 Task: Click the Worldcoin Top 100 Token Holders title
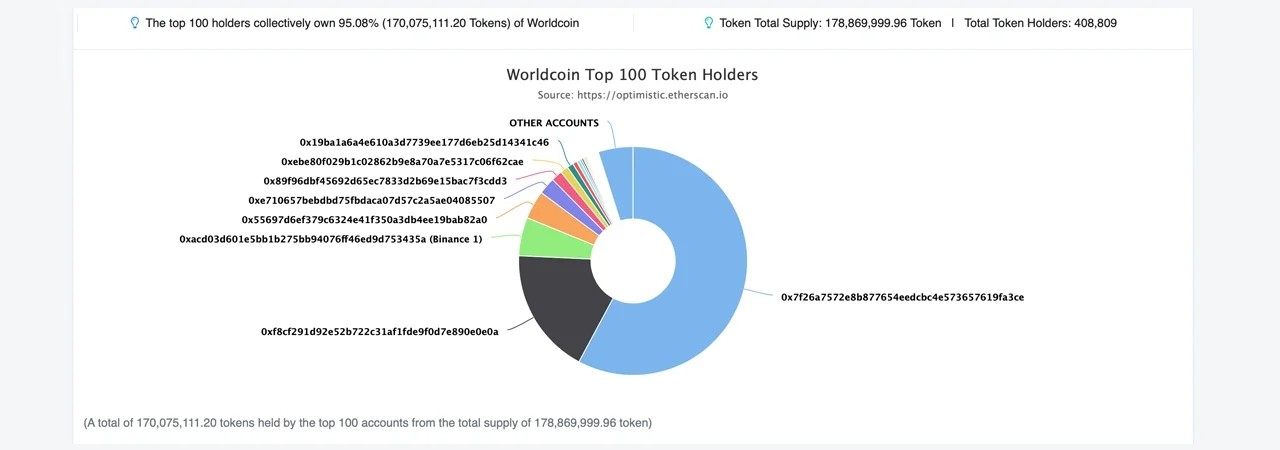632,75
